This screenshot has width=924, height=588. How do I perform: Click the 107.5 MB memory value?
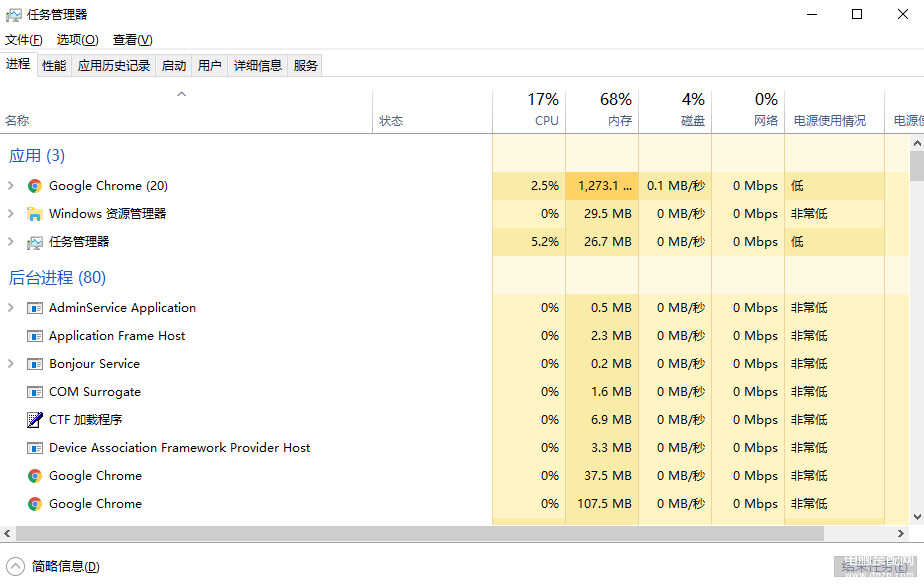pos(604,504)
